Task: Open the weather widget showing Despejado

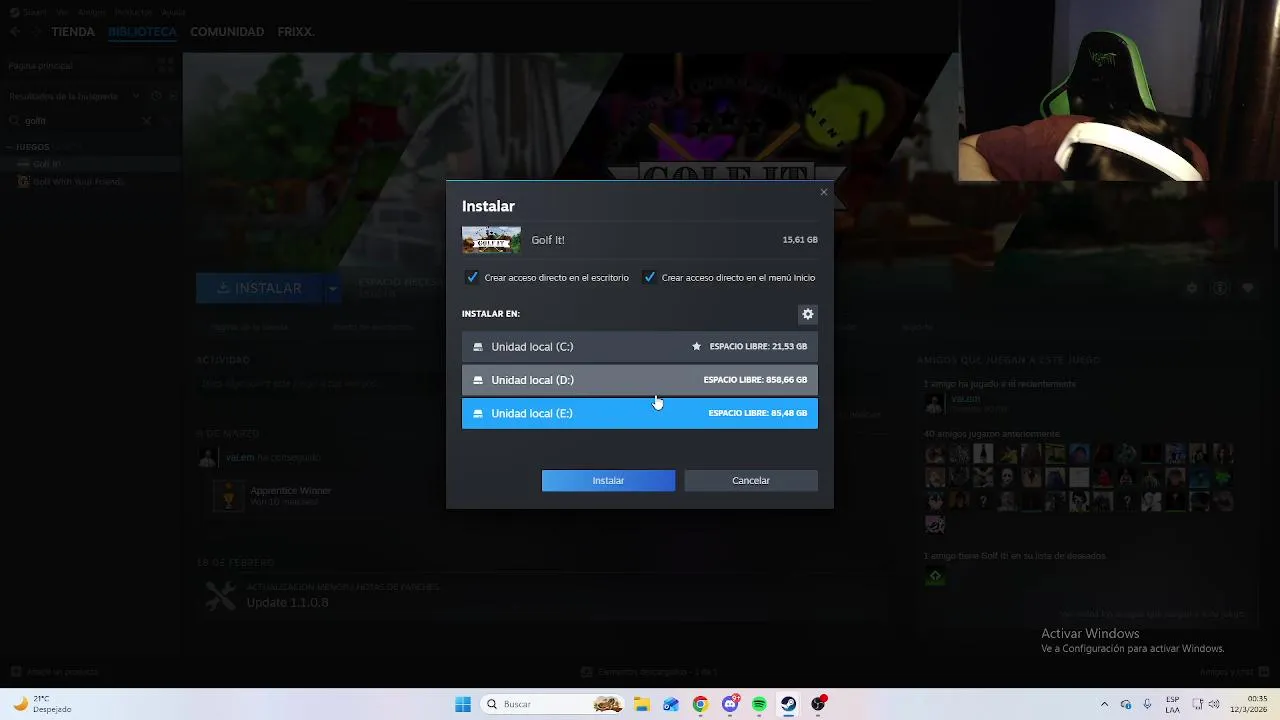Action: coord(42,704)
